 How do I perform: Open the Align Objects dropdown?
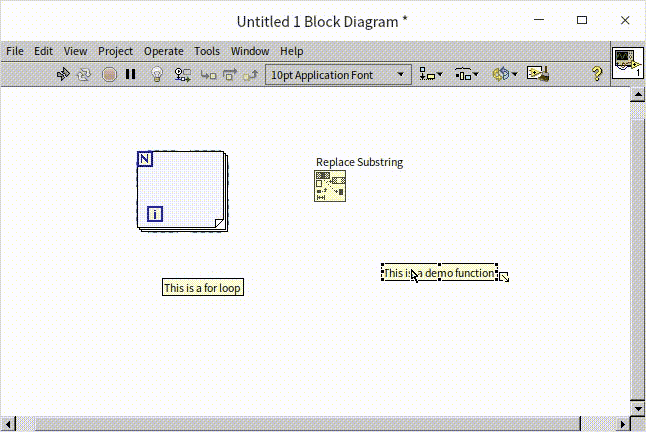[x=432, y=74]
